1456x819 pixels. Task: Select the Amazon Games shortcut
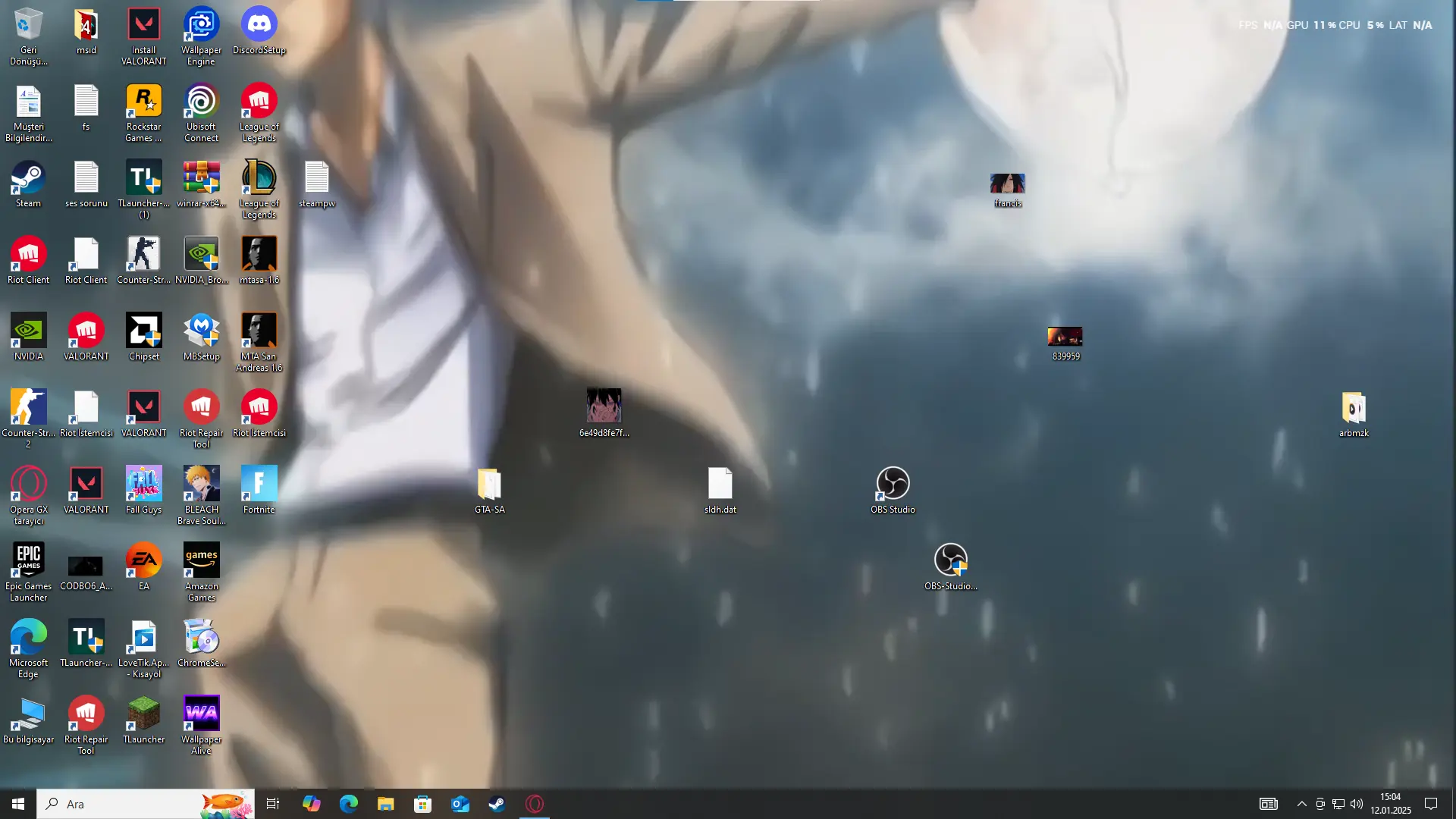(201, 573)
